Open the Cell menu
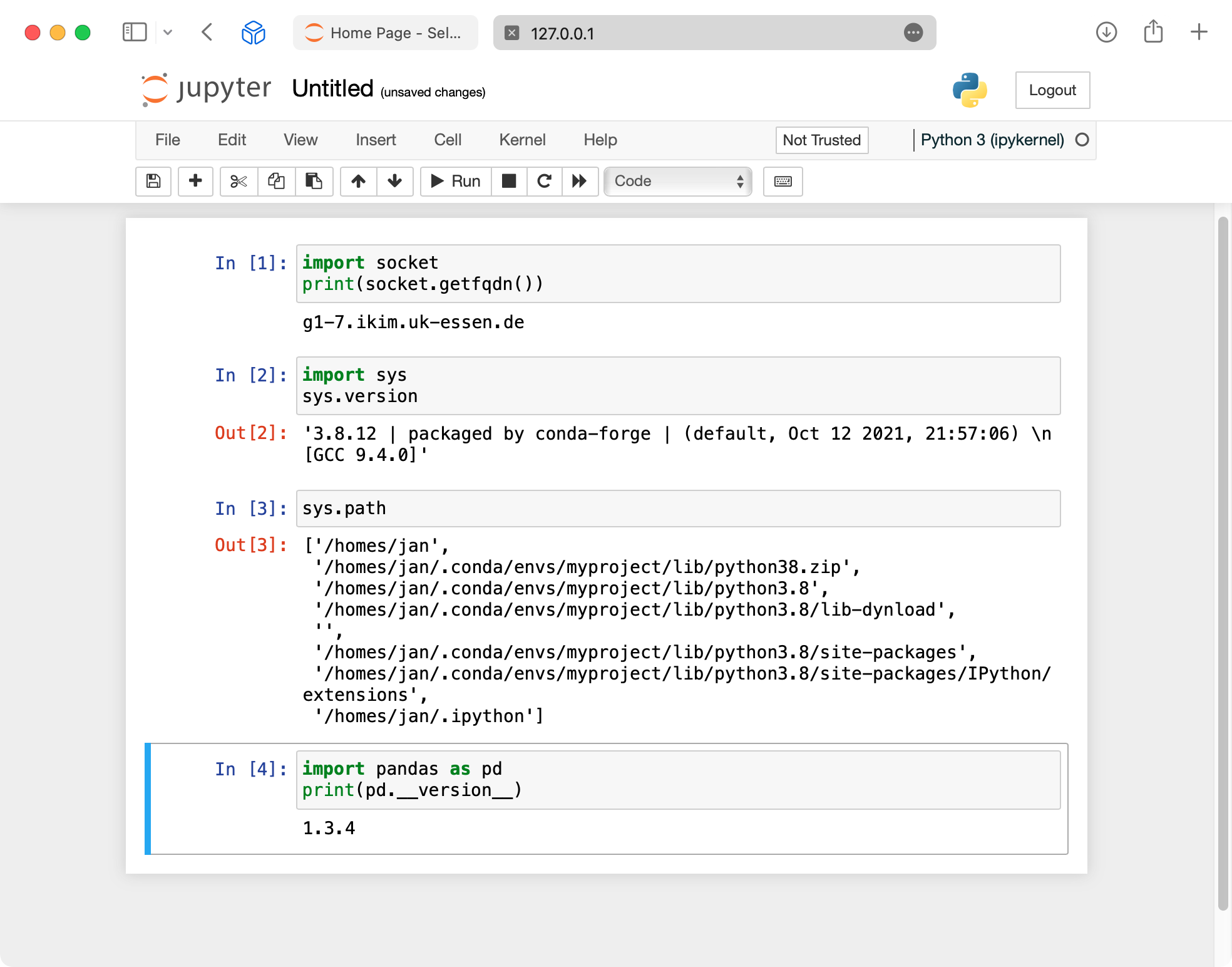Screen dimensions: 1232x967 click(447, 140)
